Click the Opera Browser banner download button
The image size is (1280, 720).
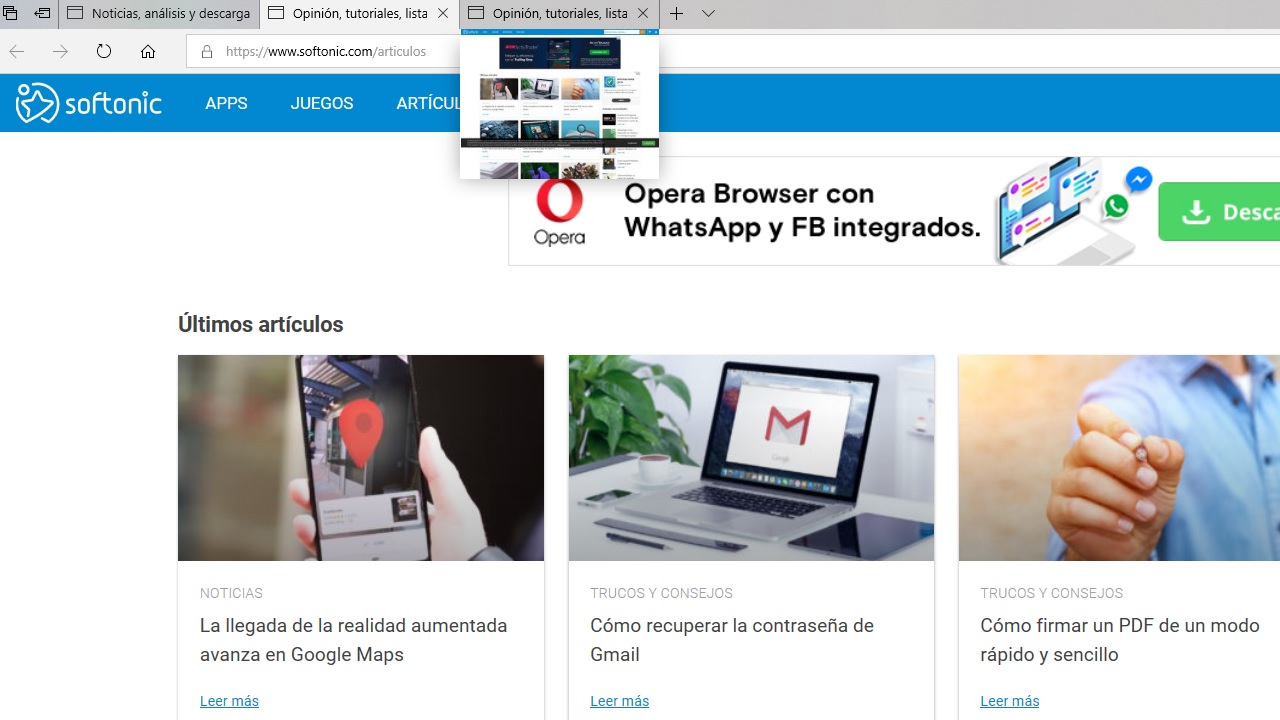click(x=1220, y=211)
